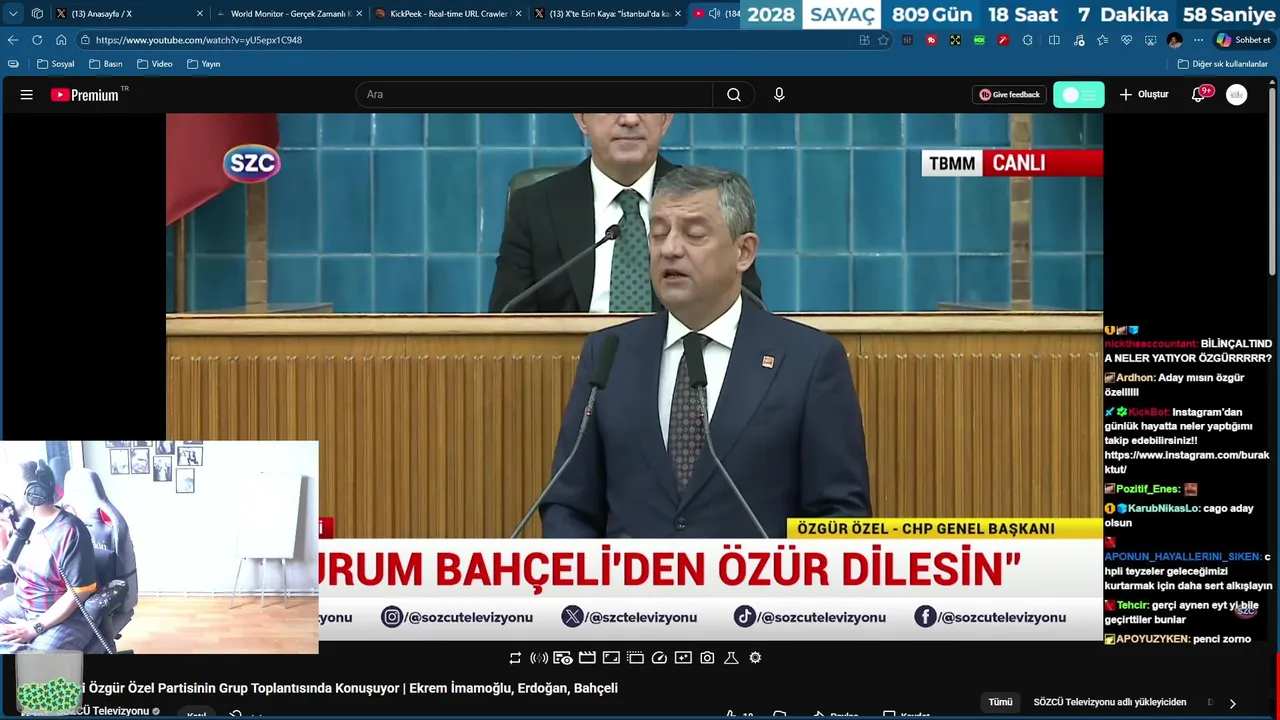The height and width of the screenshot is (720, 1280).
Task: Click the YouTube search magnifier button
Action: point(734,94)
